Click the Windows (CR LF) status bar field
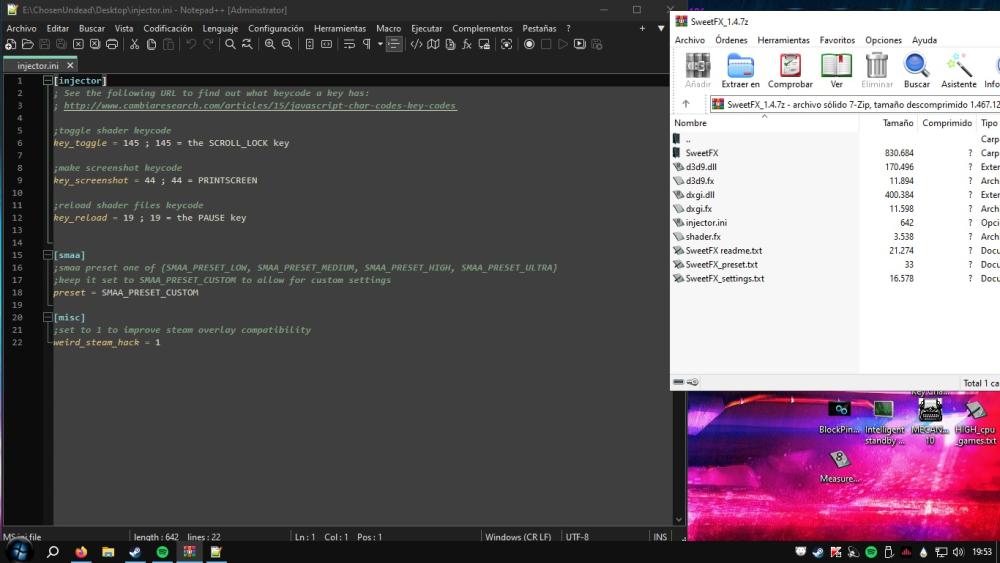 (518, 537)
